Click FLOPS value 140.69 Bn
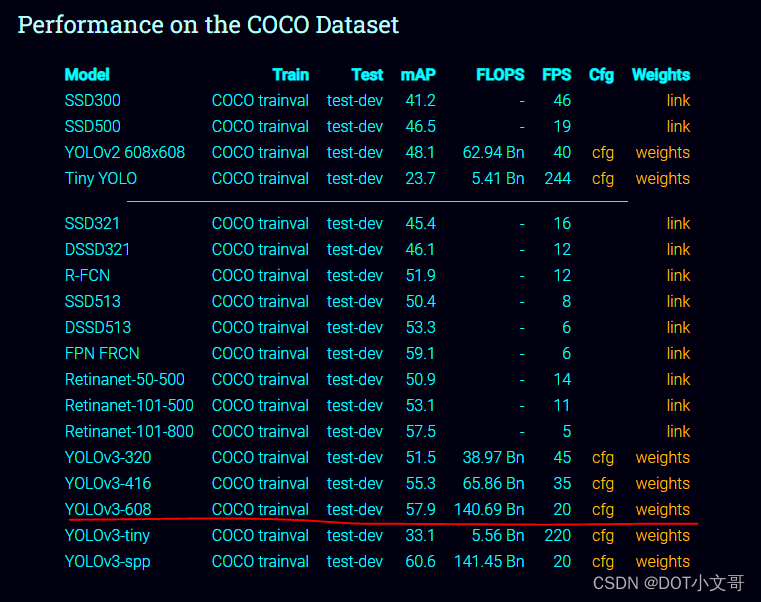The image size is (761, 602). [489, 510]
